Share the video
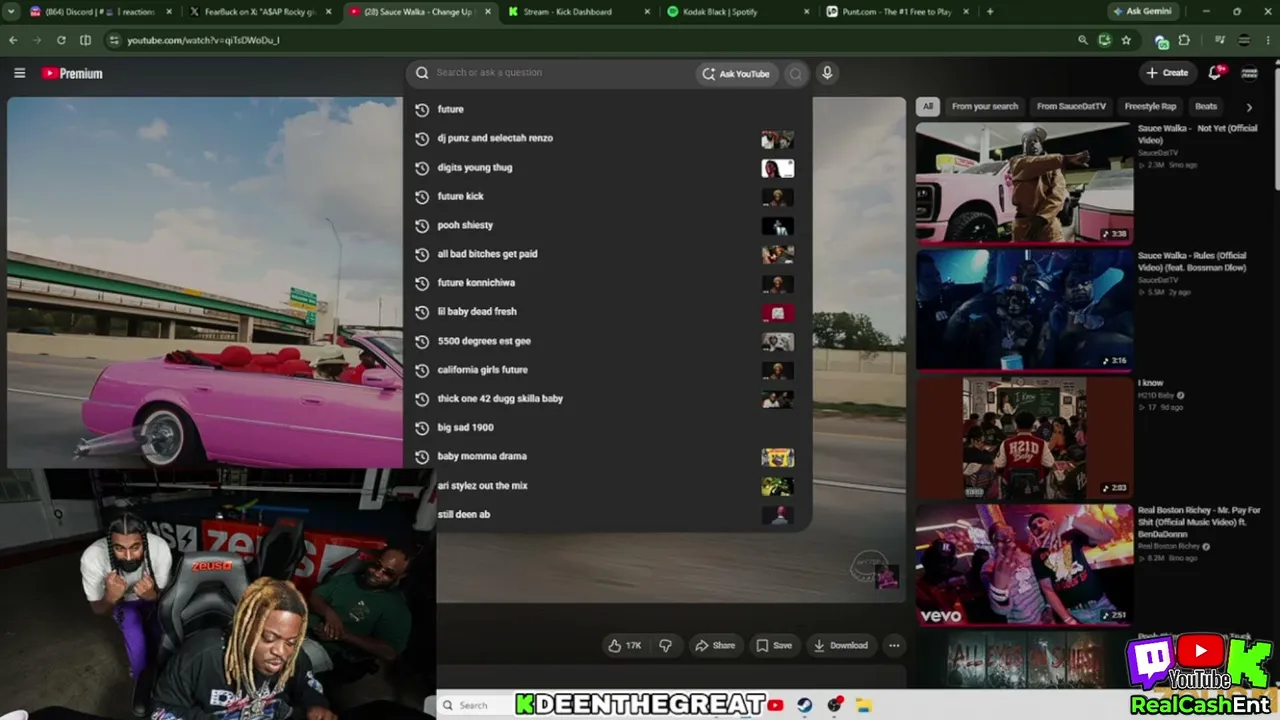Screen dimensions: 1280x720 [x=715, y=645]
